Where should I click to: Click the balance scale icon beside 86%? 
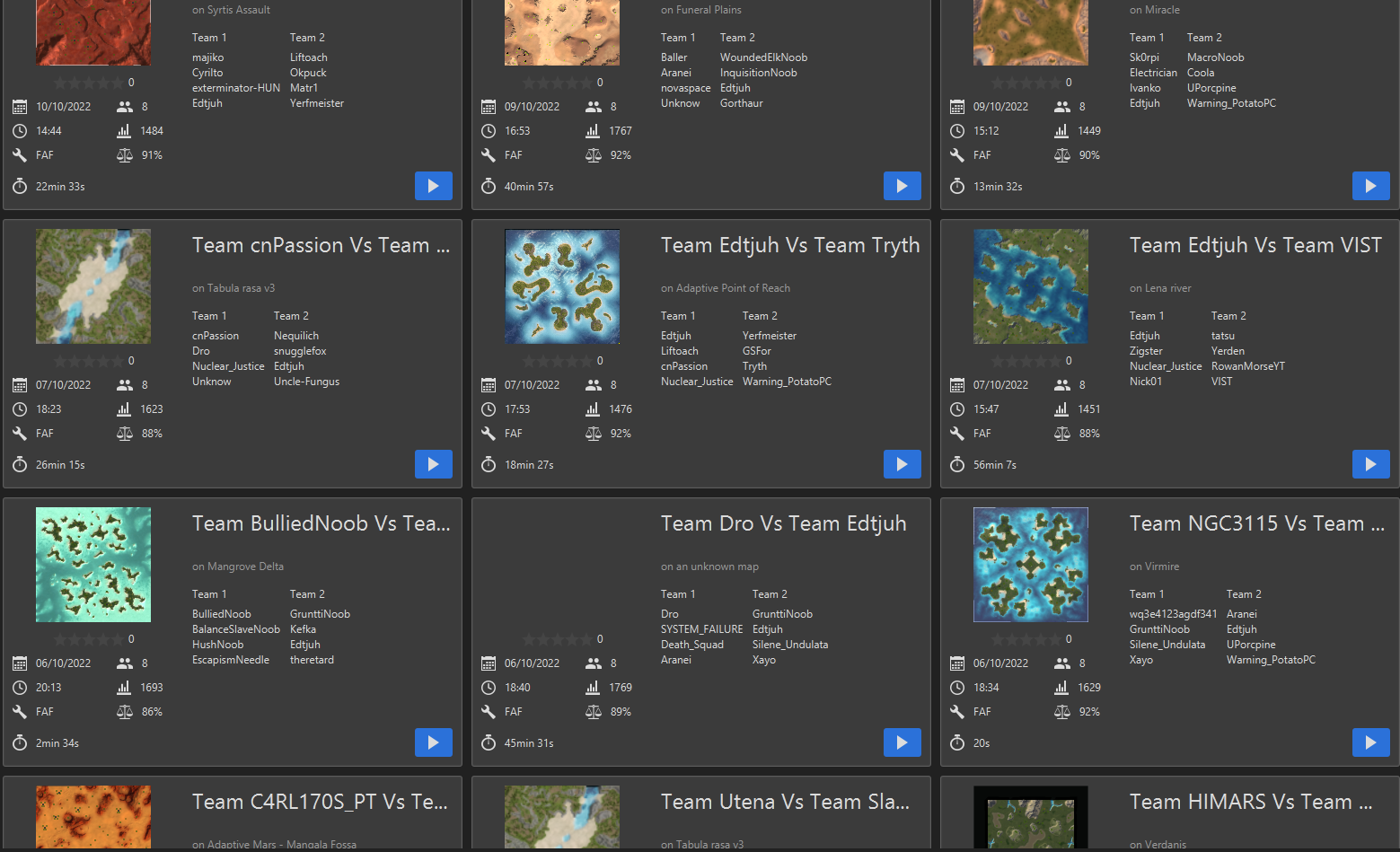pos(125,712)
